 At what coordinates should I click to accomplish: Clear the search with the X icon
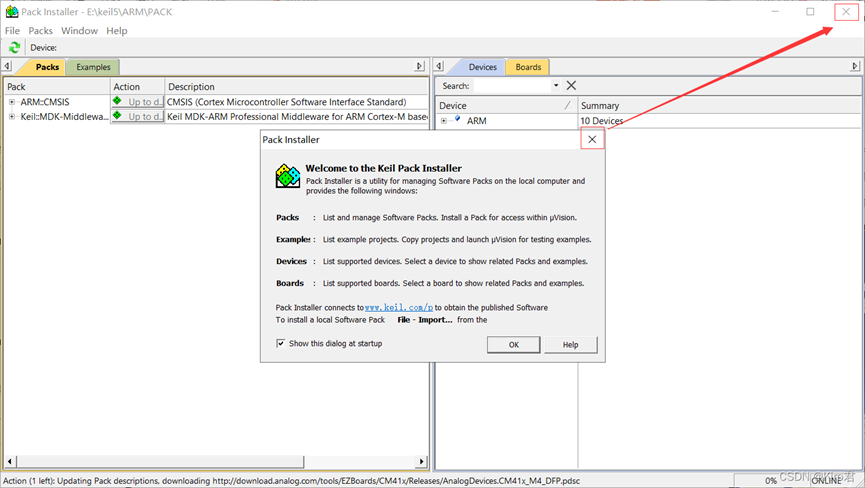click(x=571, y=86)
